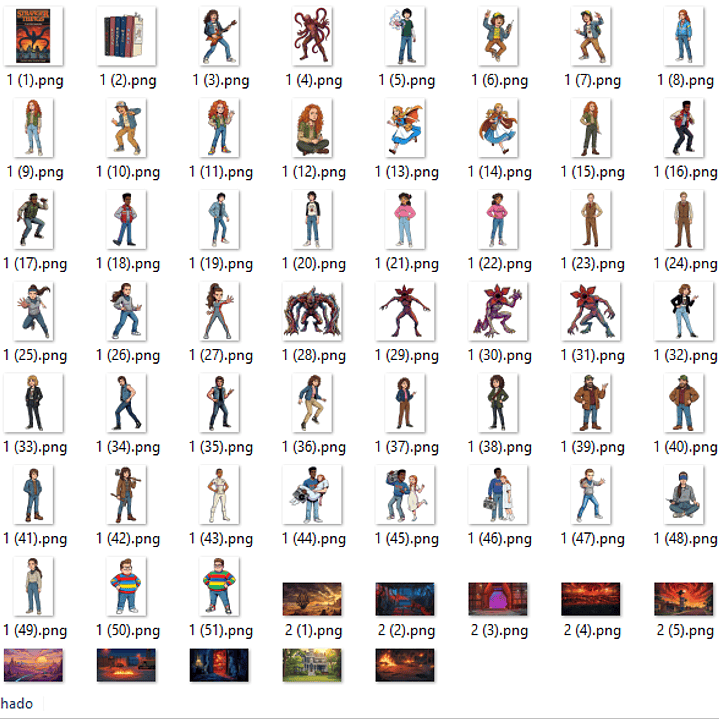This screenshot has height=719, width=719.
Task: Select the red tentacle monster 1 (4).png
Action: pyautogui.click(x=312, y=37)
